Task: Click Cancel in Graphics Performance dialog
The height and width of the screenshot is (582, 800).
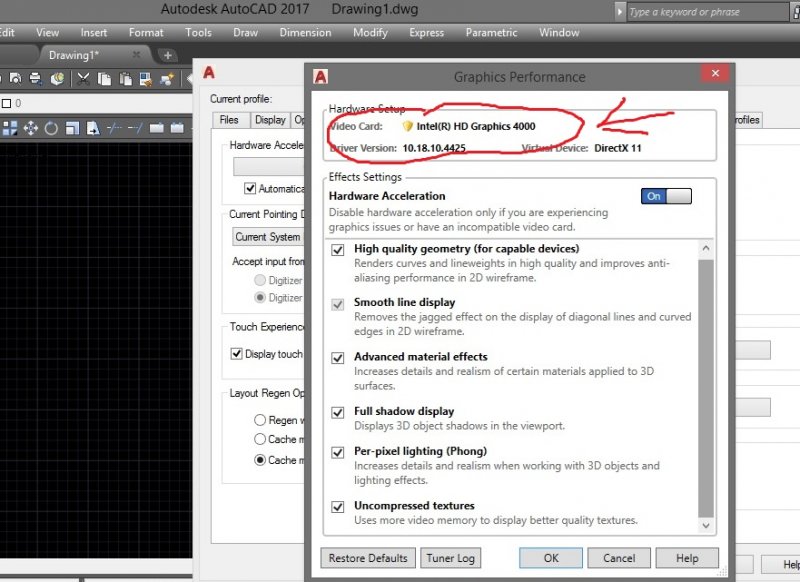Action: point(619,558)
